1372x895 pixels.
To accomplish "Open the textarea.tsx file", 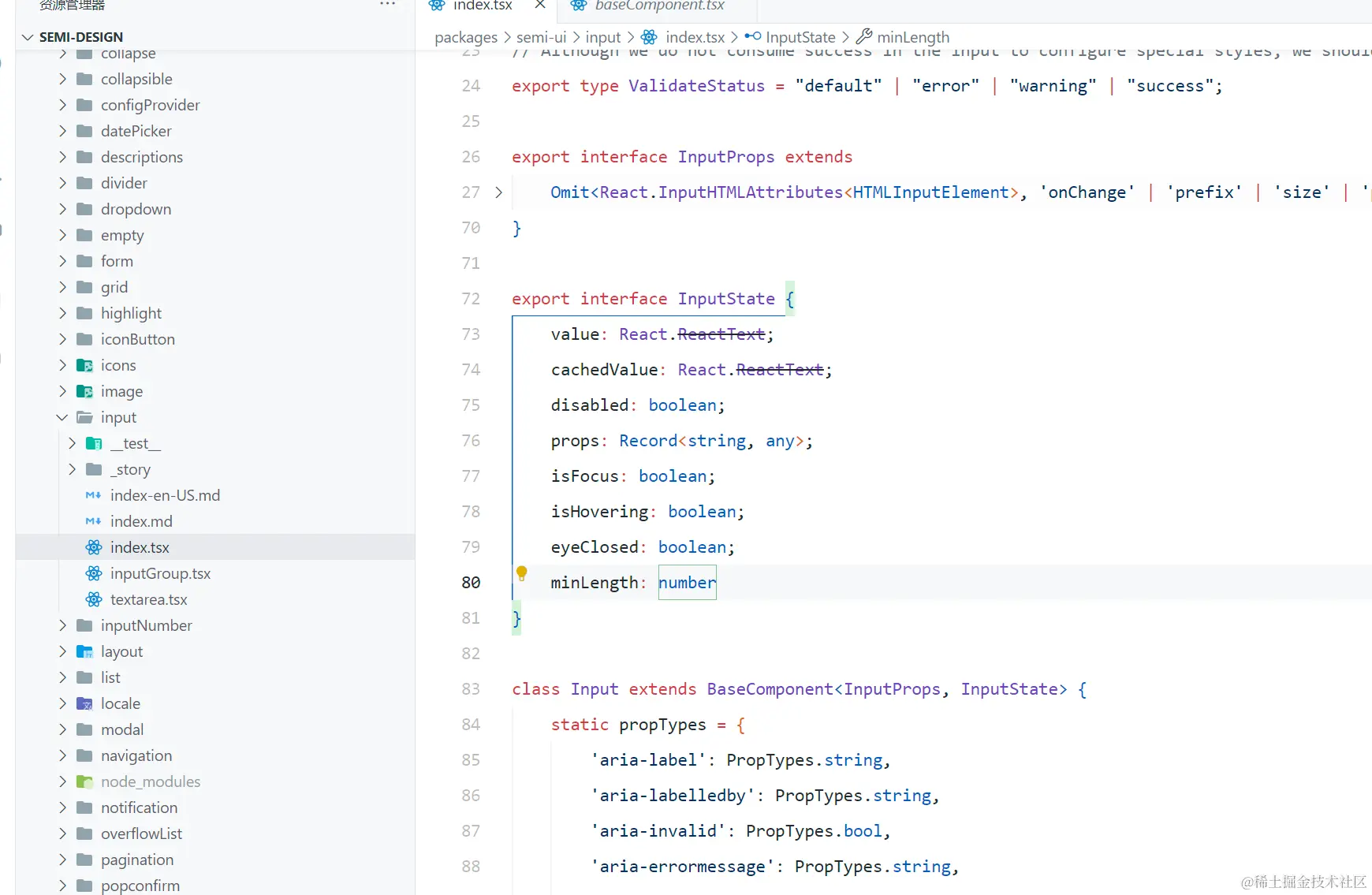I will 148,599.
